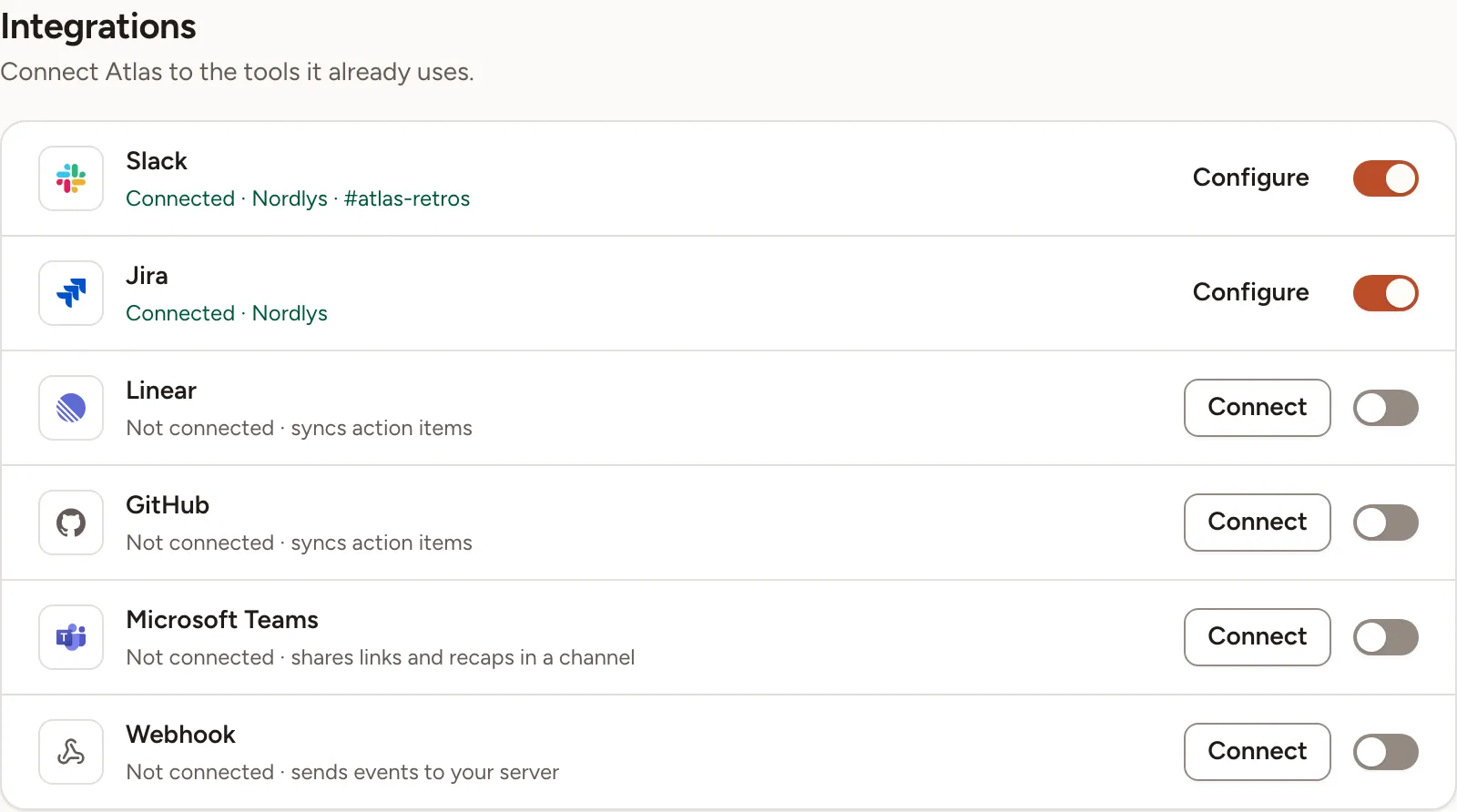Click the Slack integration name
This screenshot has height=812, width=1457.
point(157,161)
